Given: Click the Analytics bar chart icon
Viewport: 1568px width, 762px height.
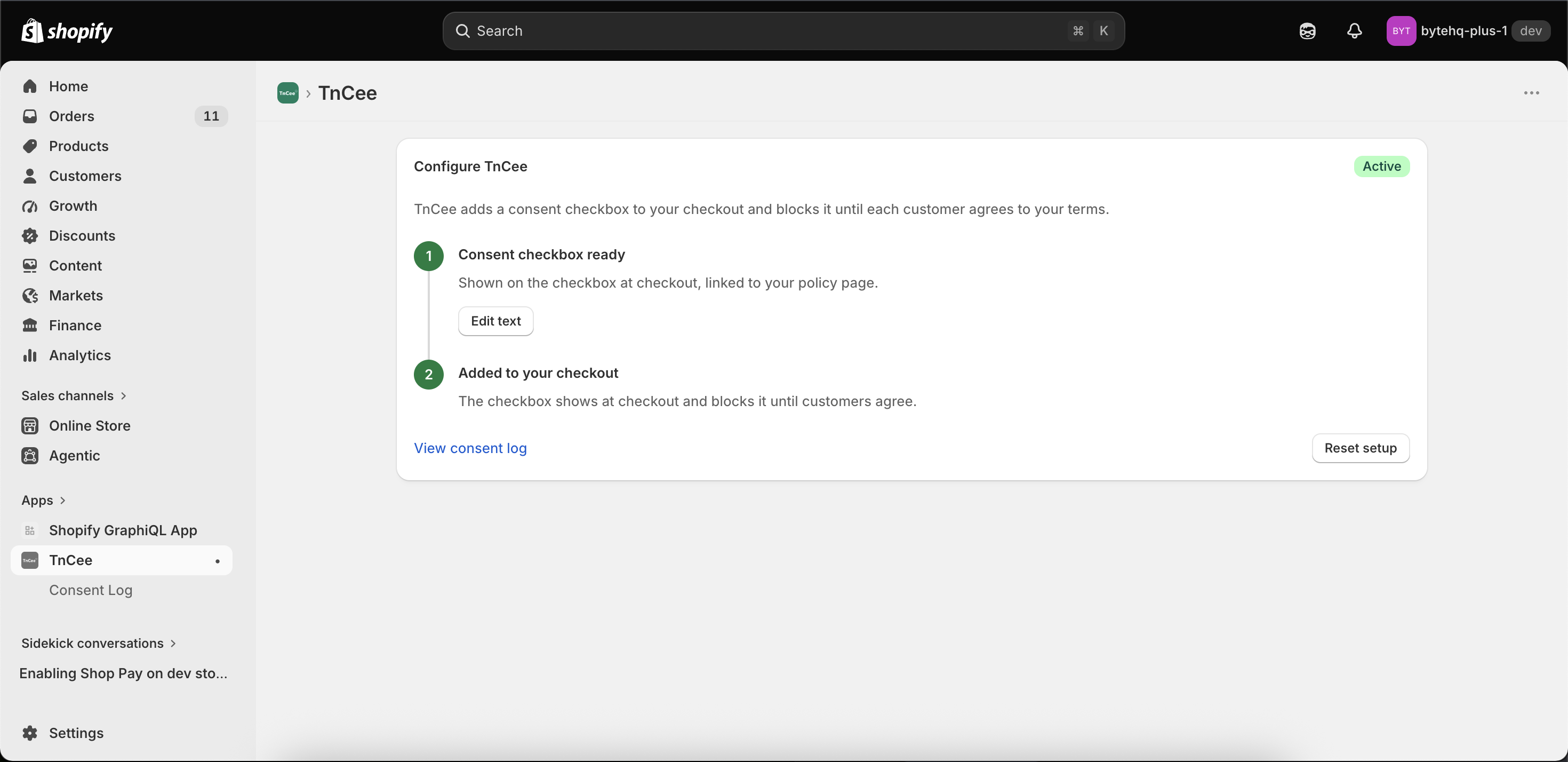Looking at the screenshot, I should [x=30, y=355].
